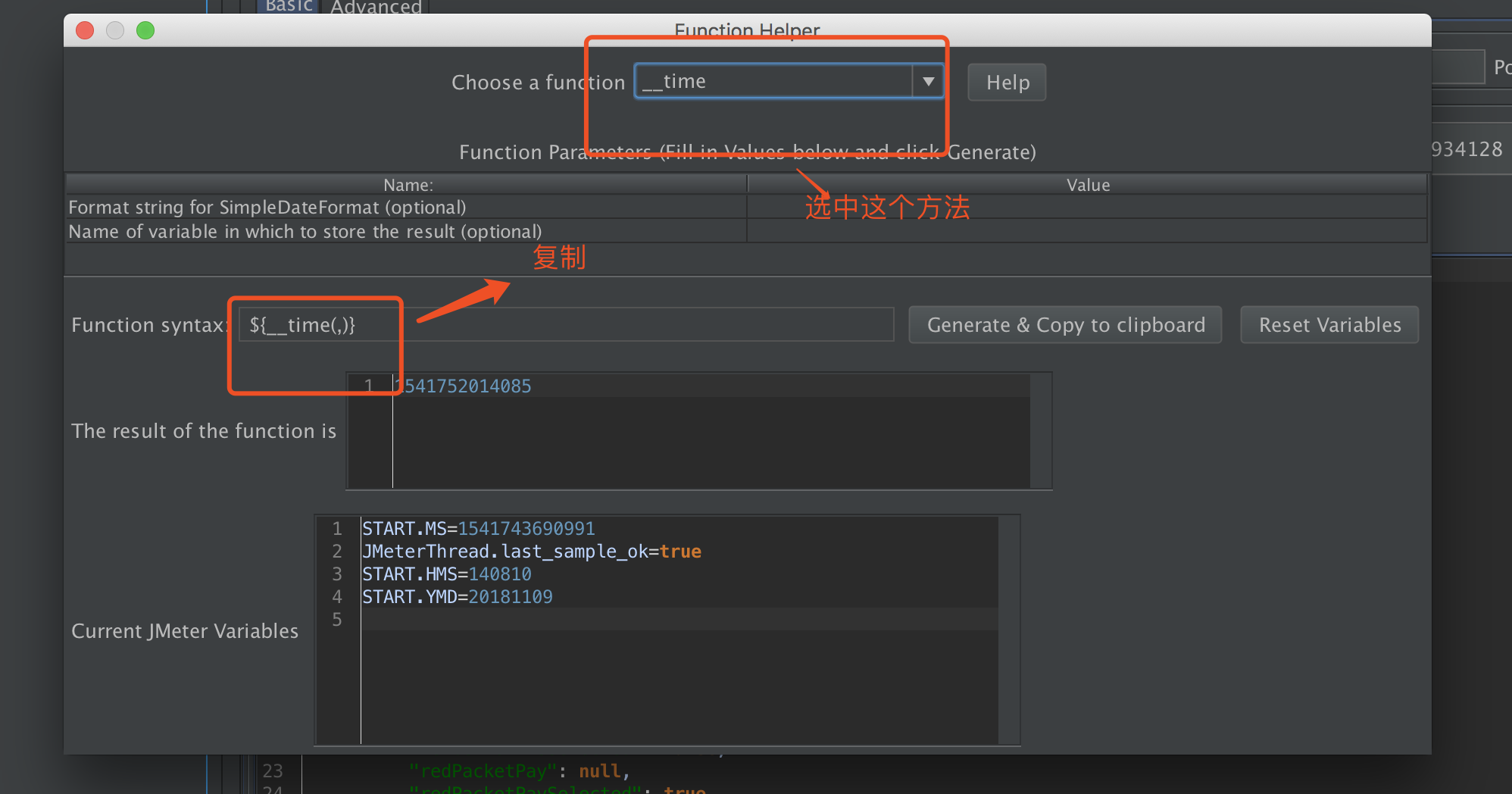Viewport: 1512px width, 794px height.
Task: Open the function chooser dropdown arrow
Action: 928,81
